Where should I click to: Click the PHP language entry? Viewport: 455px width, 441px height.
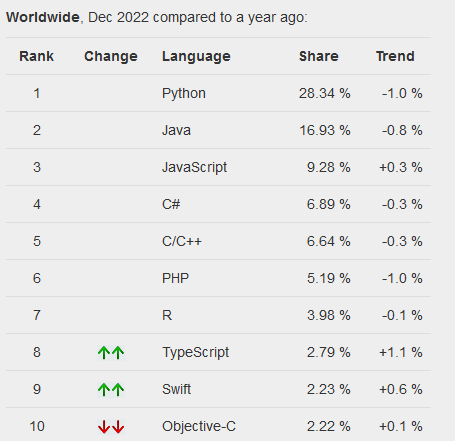tap(175, 278)
